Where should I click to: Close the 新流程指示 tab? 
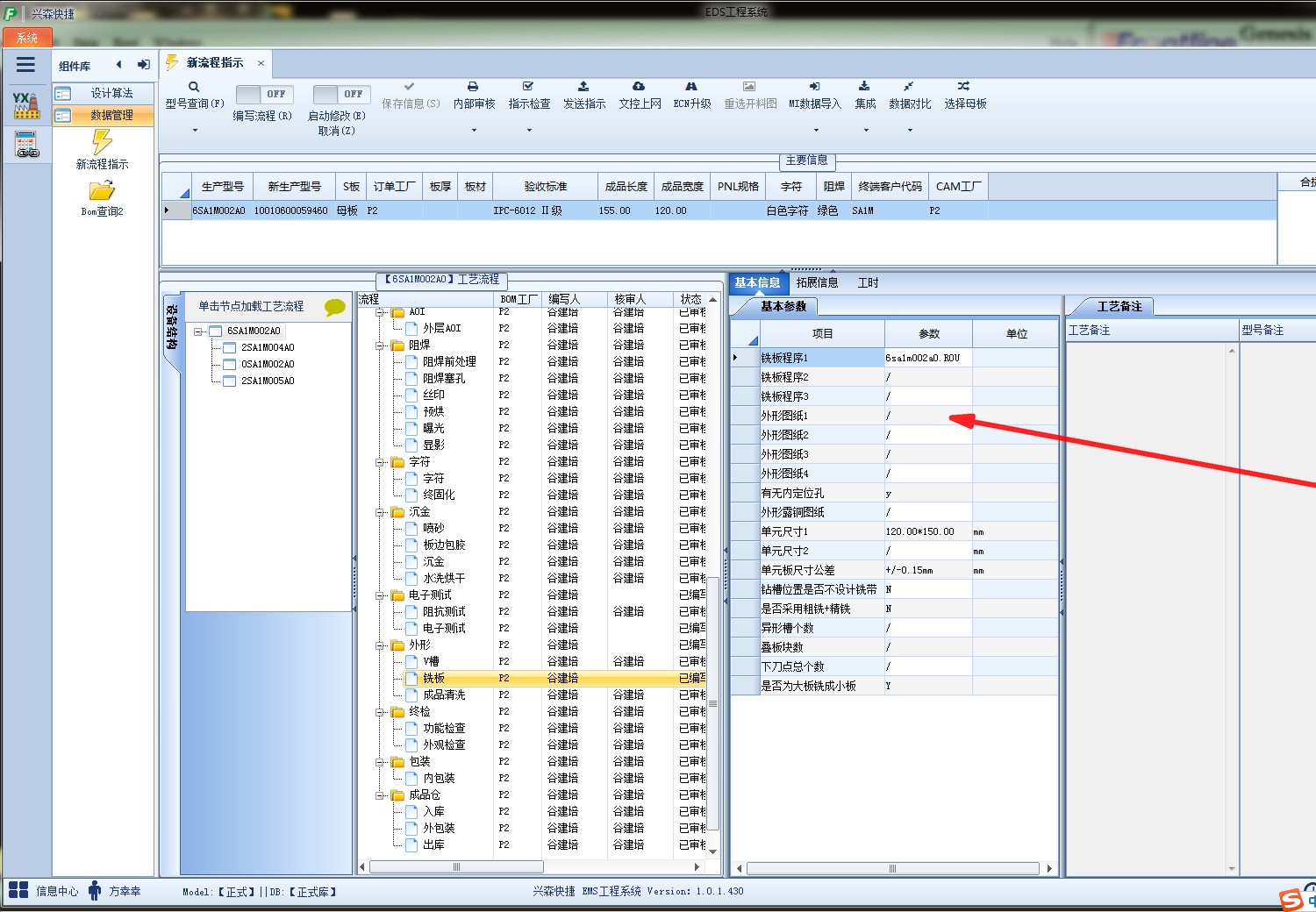coord(261,63)
